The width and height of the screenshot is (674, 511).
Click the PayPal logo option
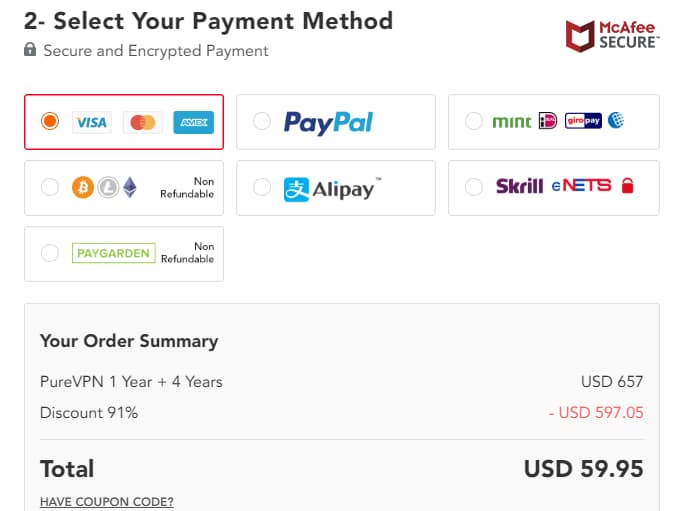click(x=328, y=122)
